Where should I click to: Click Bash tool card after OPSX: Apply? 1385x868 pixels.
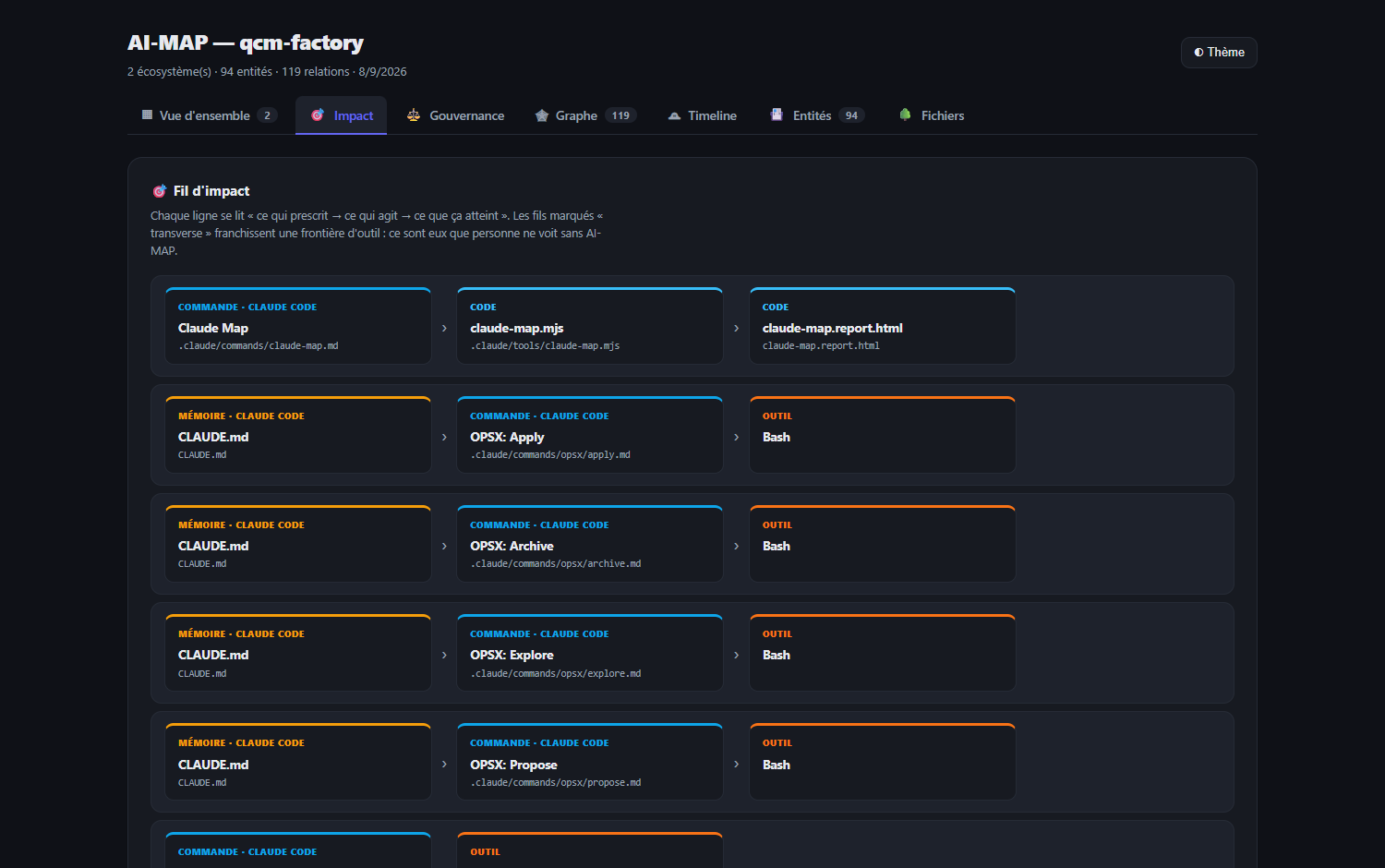click(x=883, y=435)
